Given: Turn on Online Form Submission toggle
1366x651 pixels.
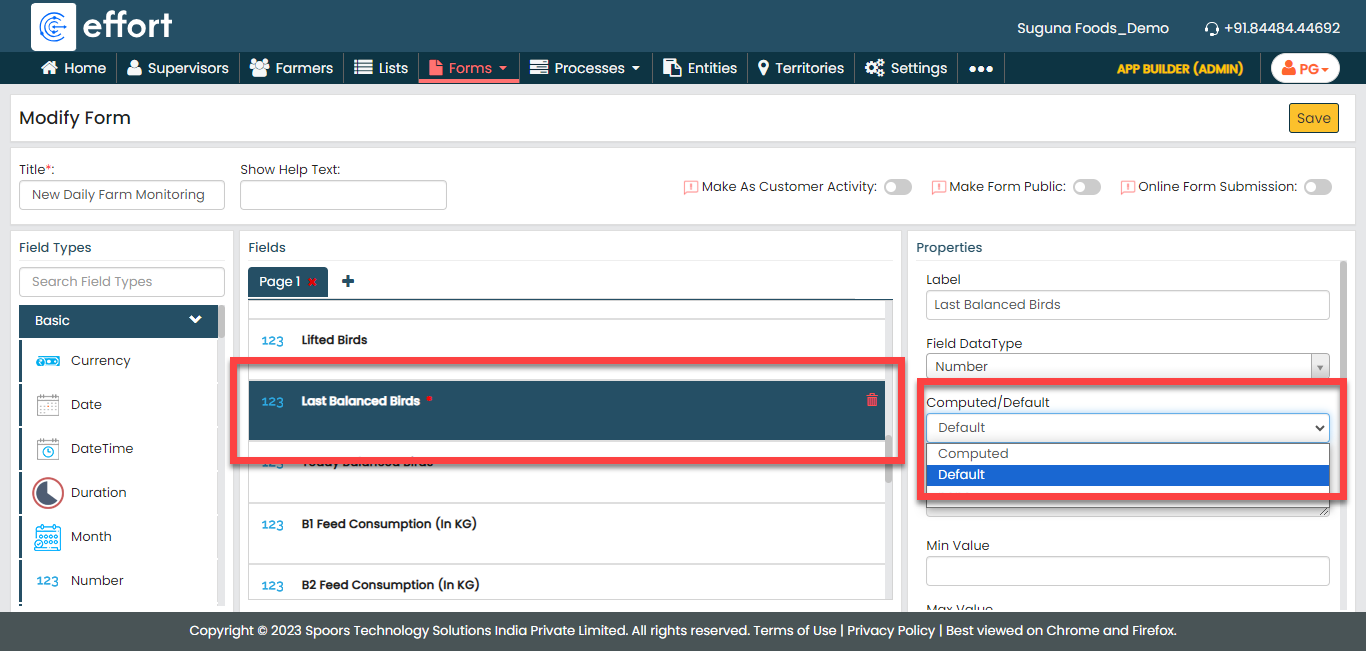Looking at the screenshot, I should (1317, 187).
